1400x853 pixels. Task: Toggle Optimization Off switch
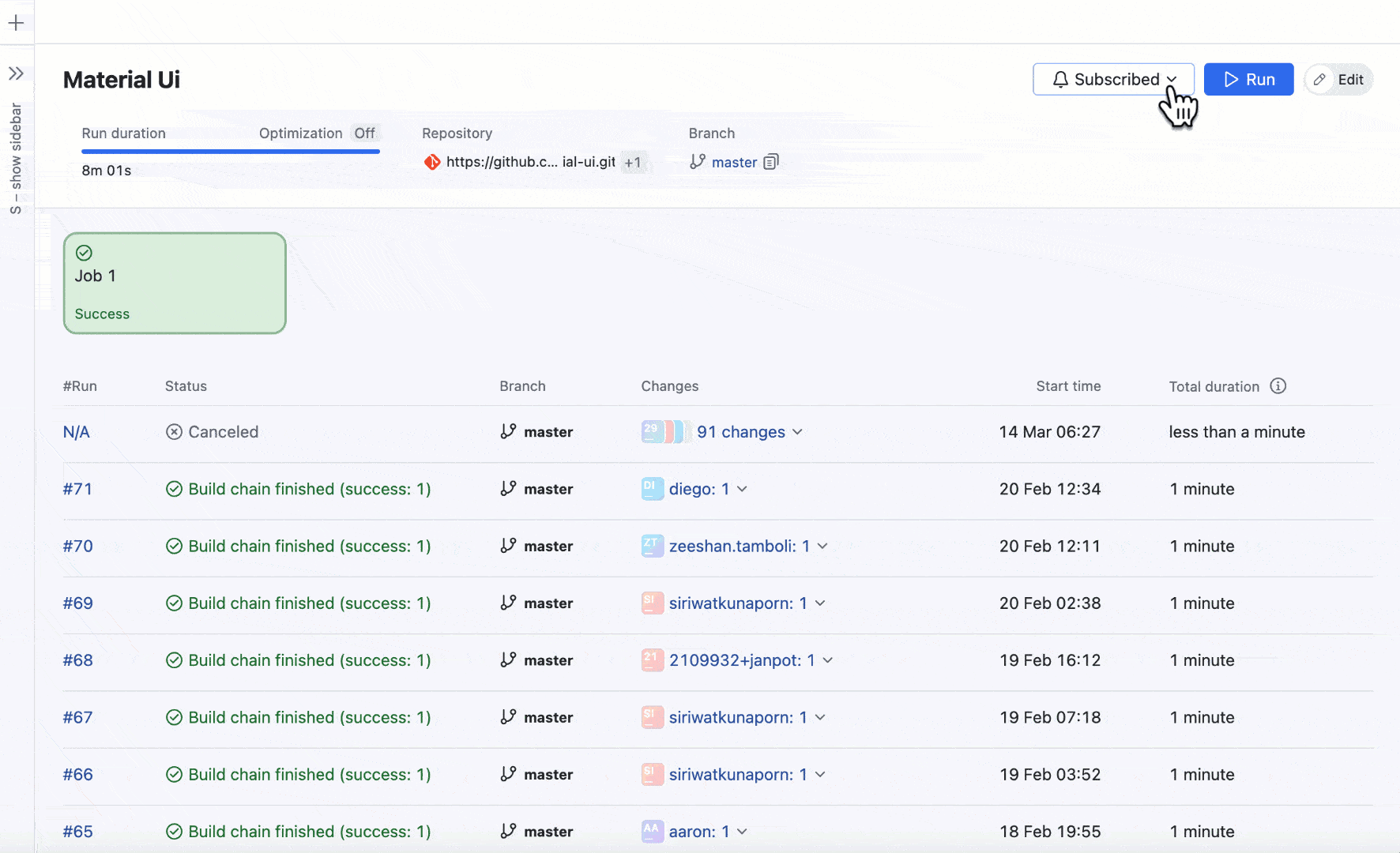[364, 133]
